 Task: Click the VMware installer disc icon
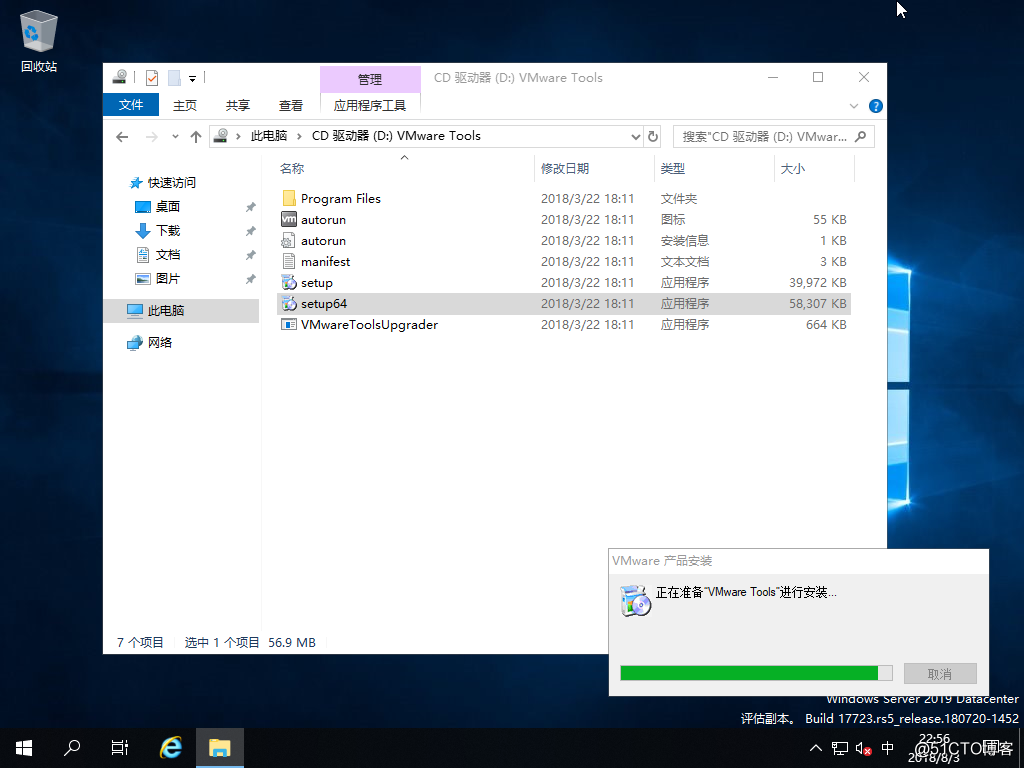[635, 601]
